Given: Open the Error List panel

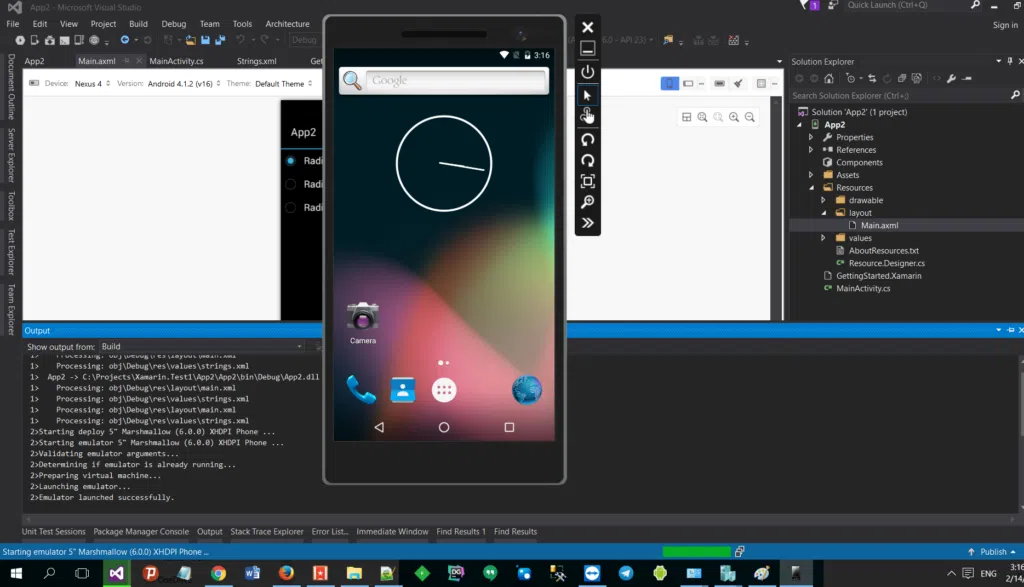Looking at the screenshot, I should point(330,531).
